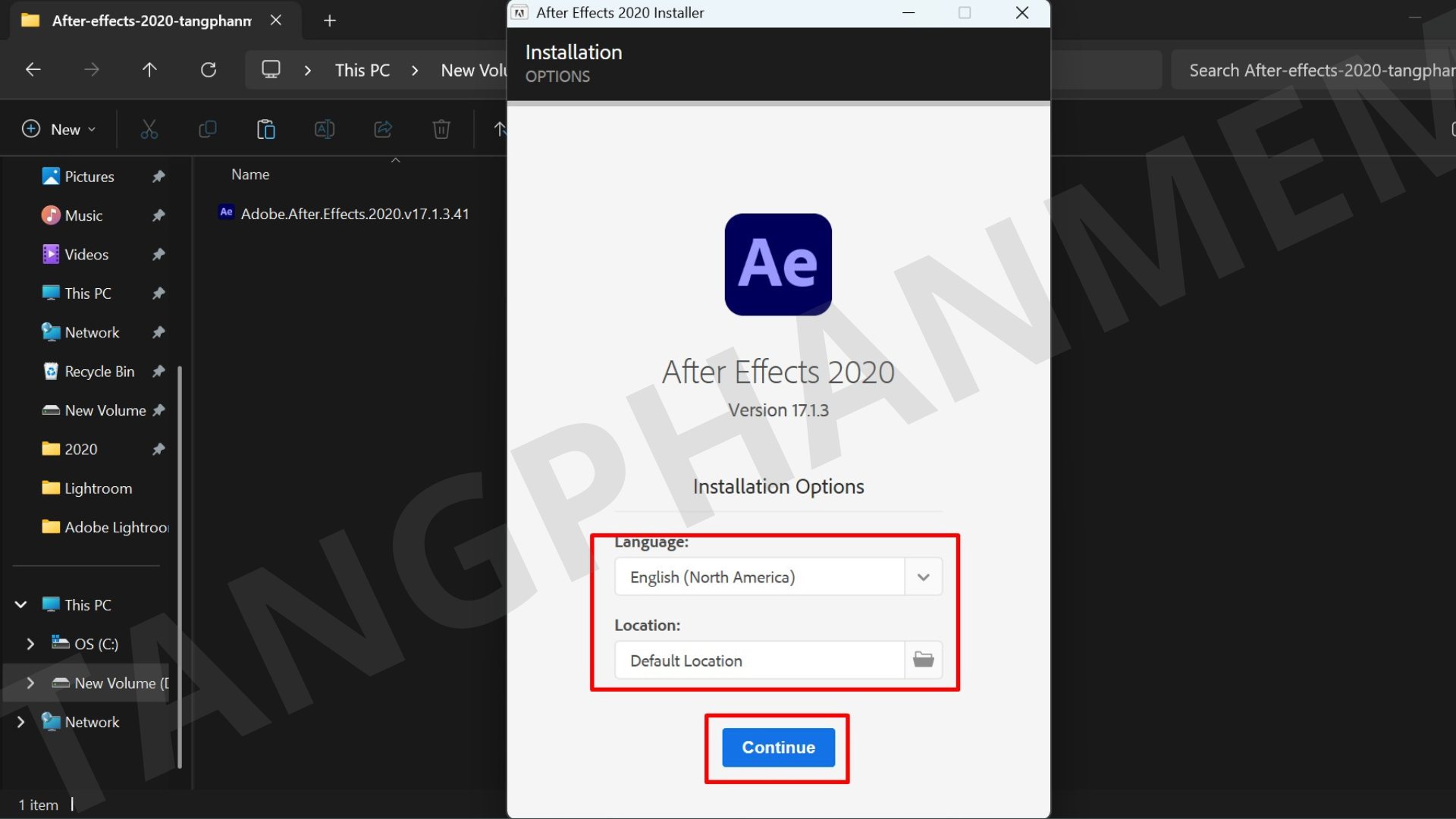Viewport: 1456px width, 819px height.
Task: Open Pictures in the sidebar
Action: 89,177
